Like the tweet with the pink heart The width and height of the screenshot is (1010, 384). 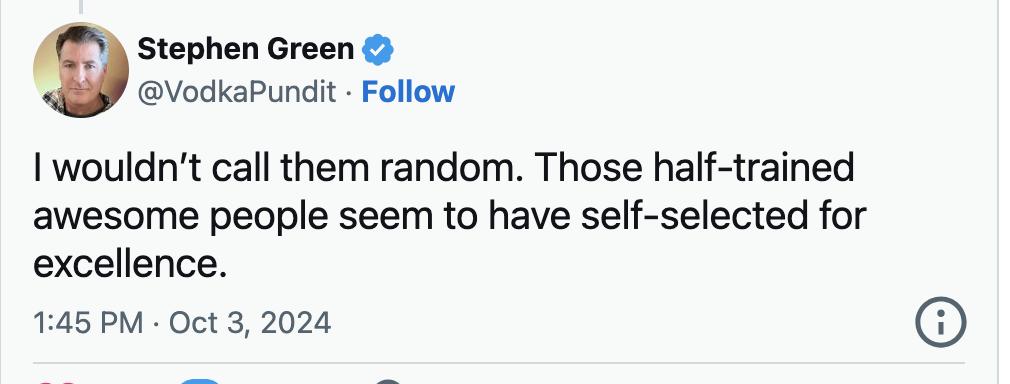tap(55, 381)
